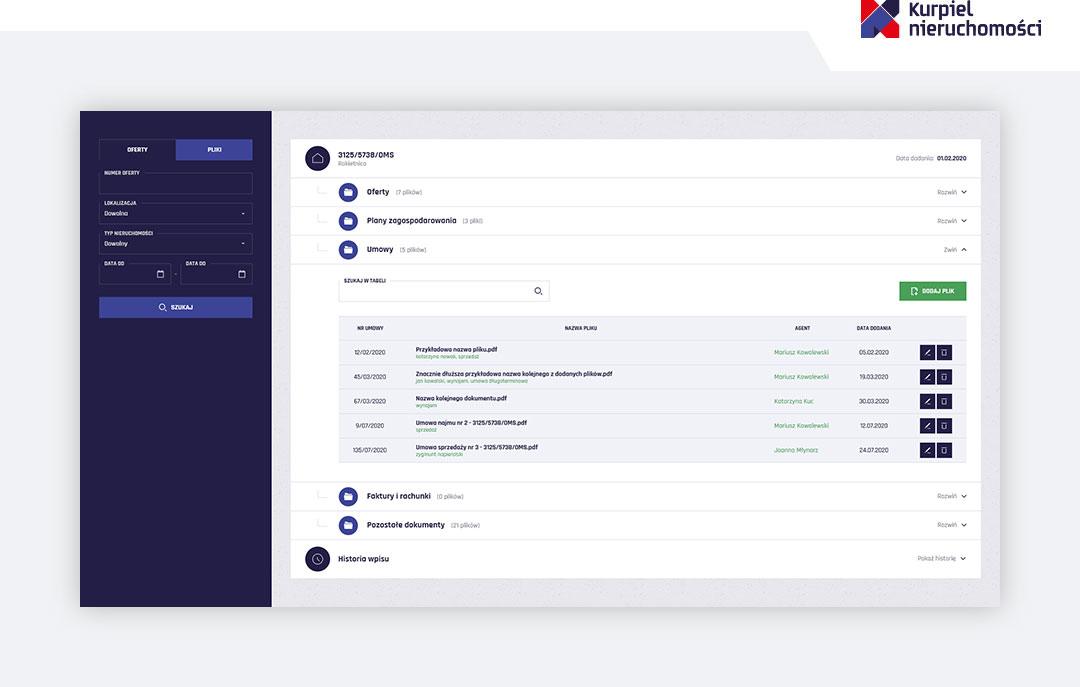
Task: Click the Numer oferty input field
Action: (x=175, y=184)
